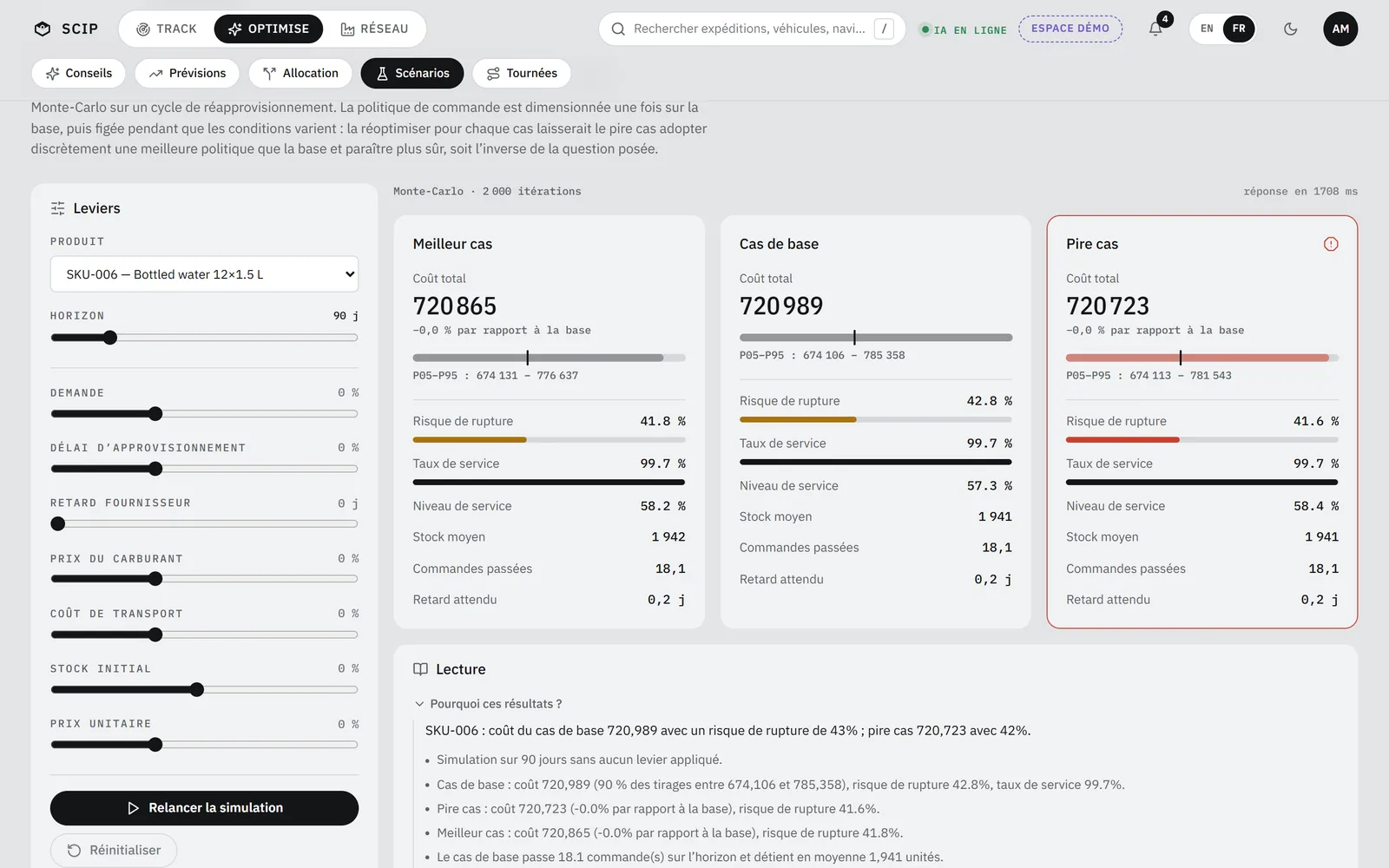Click the Demande slider handle

pyautogui.click(x=155, y=414)
